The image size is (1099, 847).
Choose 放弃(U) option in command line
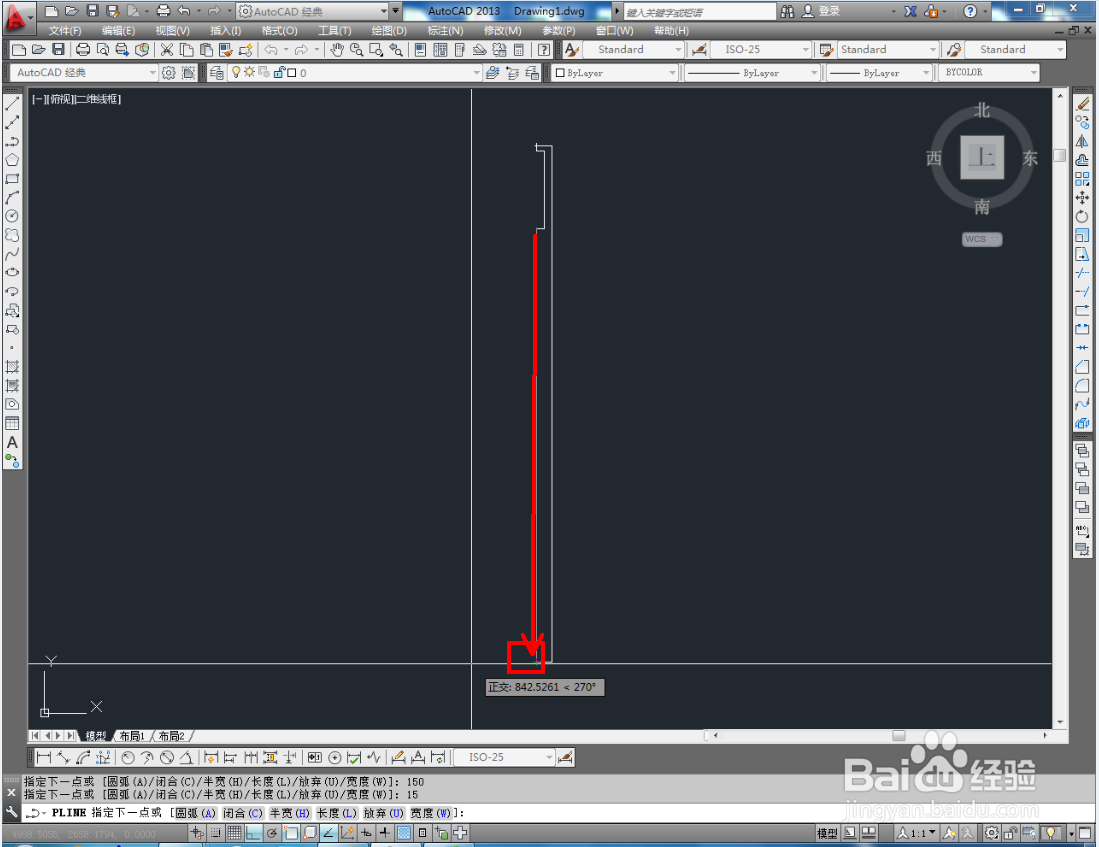[x=383, y=813]
